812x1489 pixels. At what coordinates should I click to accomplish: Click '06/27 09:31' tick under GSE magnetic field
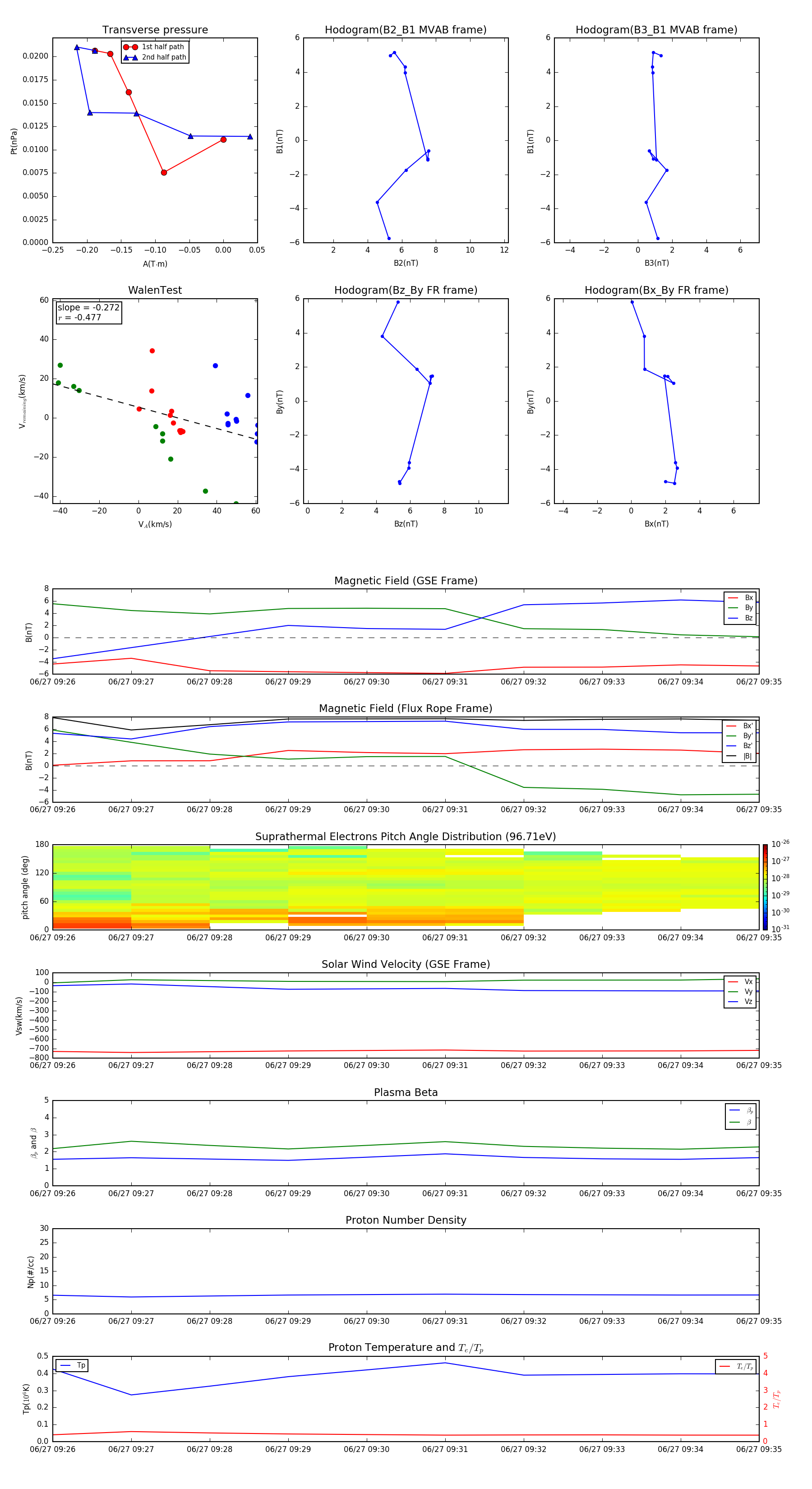pyautogui.click(x=444, y=682)
